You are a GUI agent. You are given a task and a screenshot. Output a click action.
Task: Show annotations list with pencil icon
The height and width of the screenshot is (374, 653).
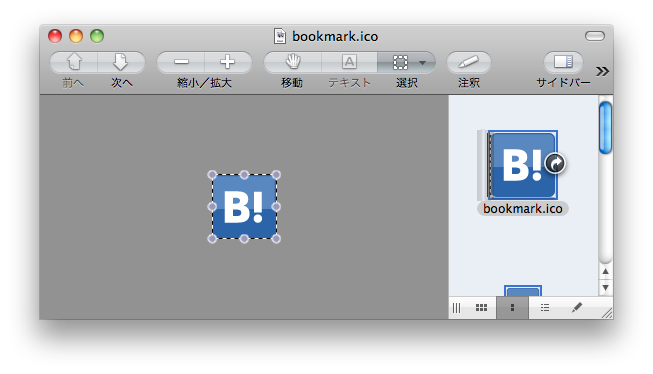point(577,308)
